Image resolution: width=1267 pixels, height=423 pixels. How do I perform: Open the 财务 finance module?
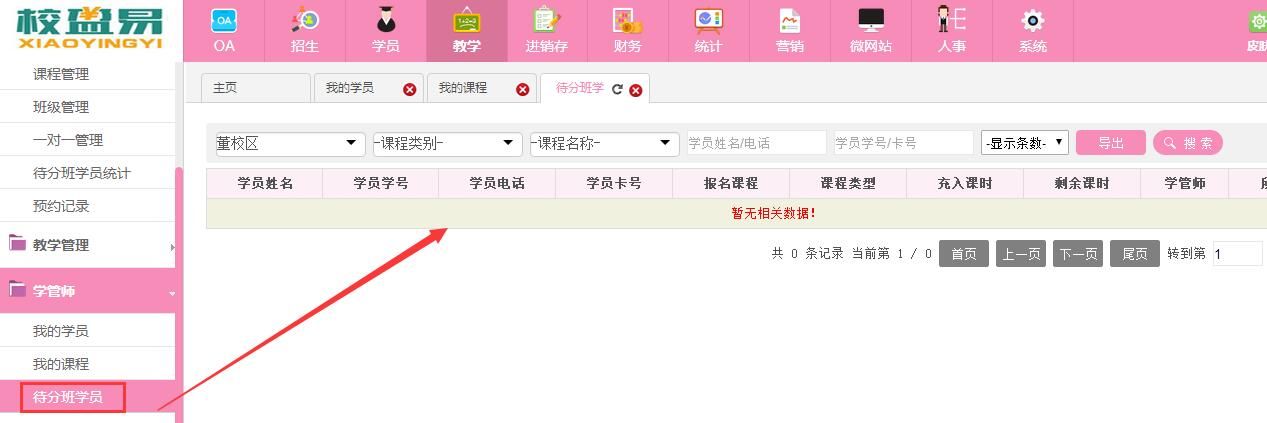(627, 30)
